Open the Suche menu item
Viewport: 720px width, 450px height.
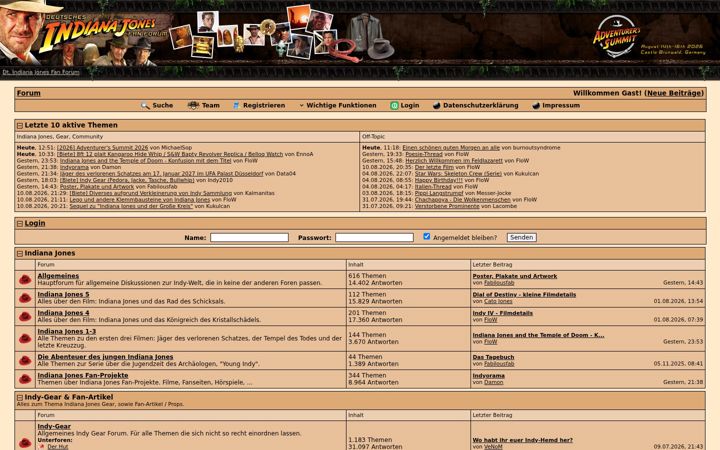[x=163, y=106]
